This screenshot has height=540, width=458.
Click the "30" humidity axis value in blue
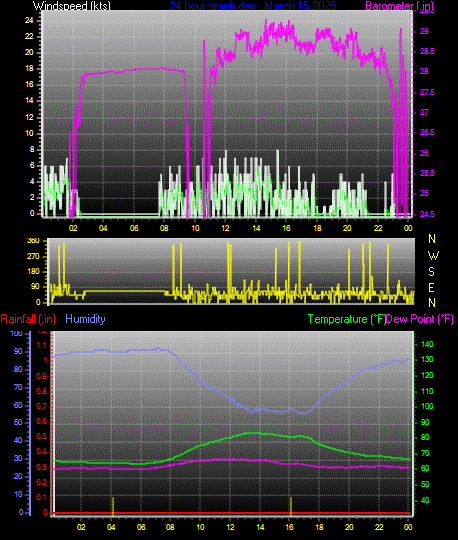pyautogui.click(x=18, y=458)
